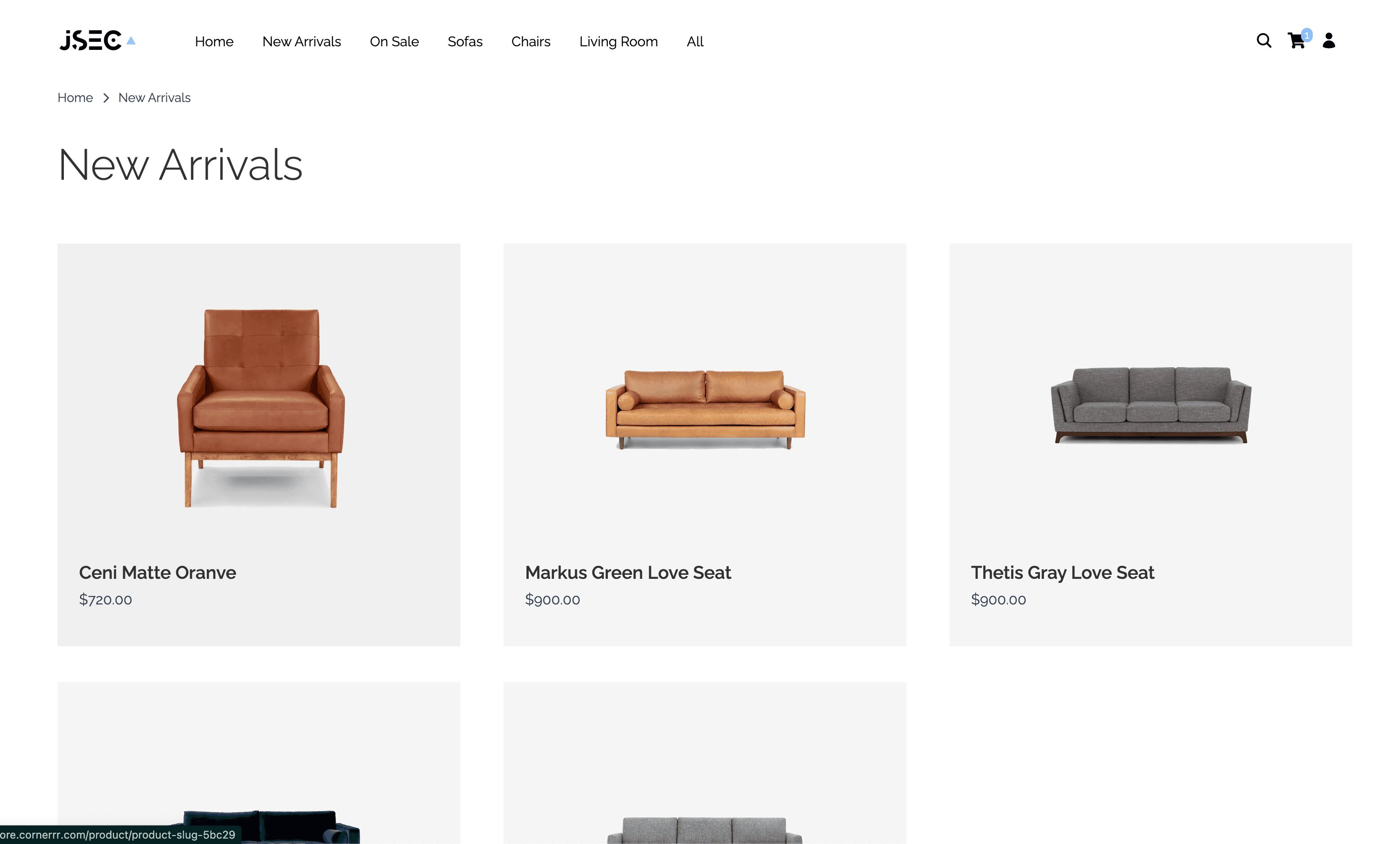
Task: Click the Home breadcrumb link
Action: click(x=75, y=98)
